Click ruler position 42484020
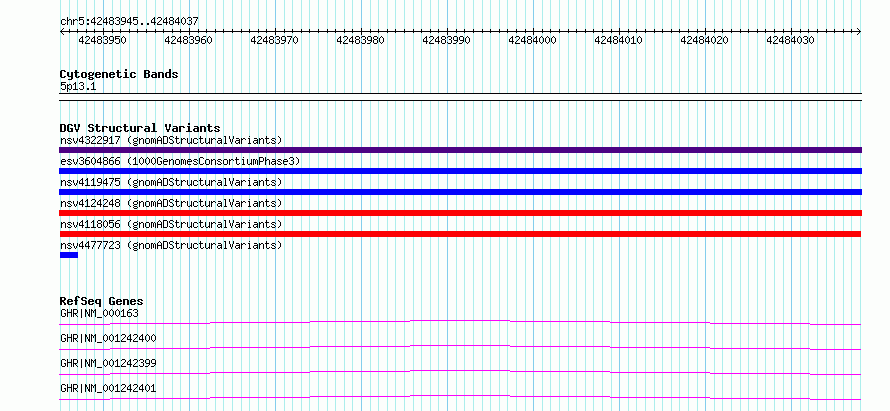890x411 pixels. (704, 40)
